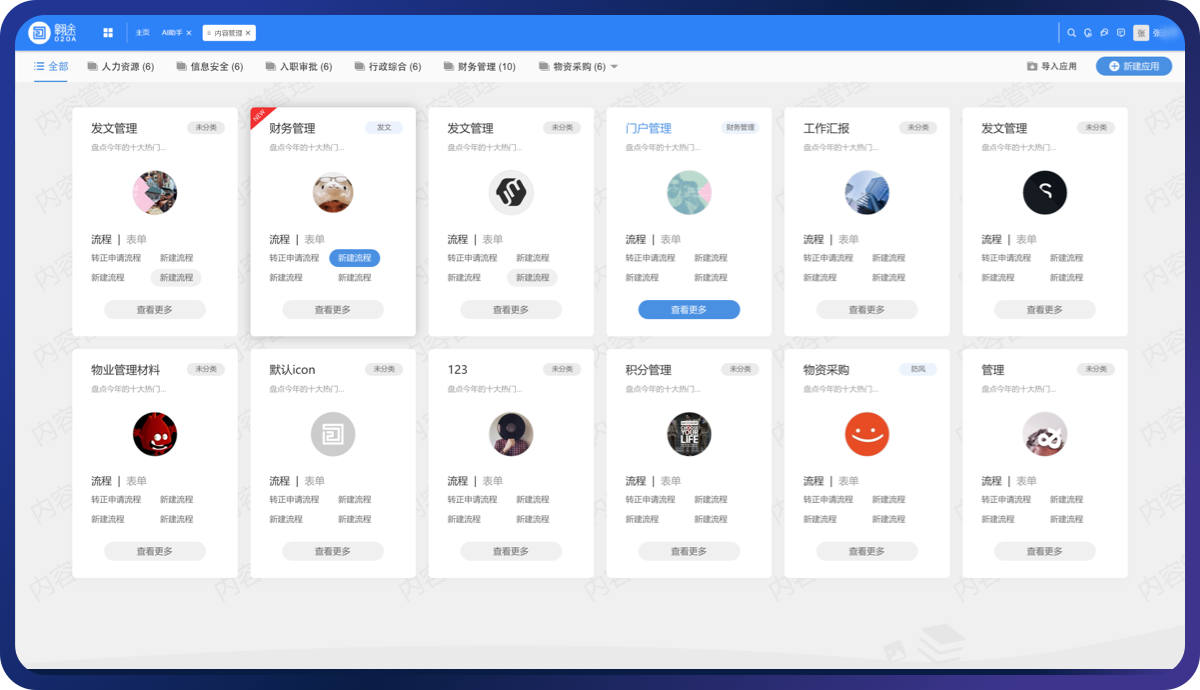Click the 123 card avatar photo

[x=511, y=434]
